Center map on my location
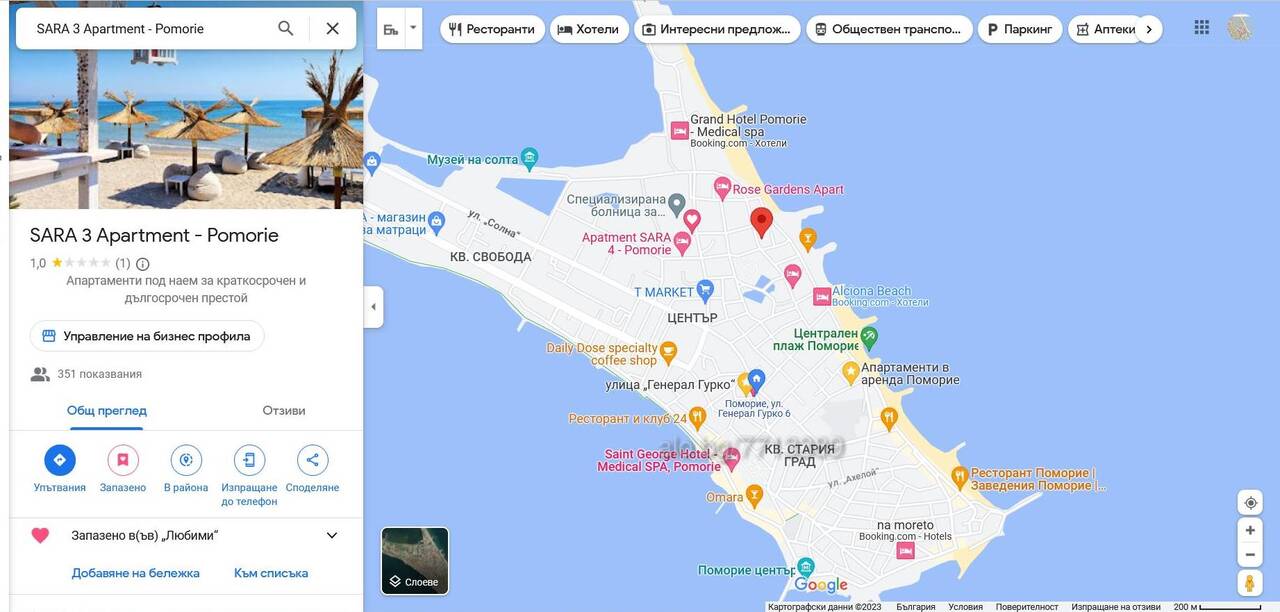Screen dimensions: 1280x612 pos(1250,503)
